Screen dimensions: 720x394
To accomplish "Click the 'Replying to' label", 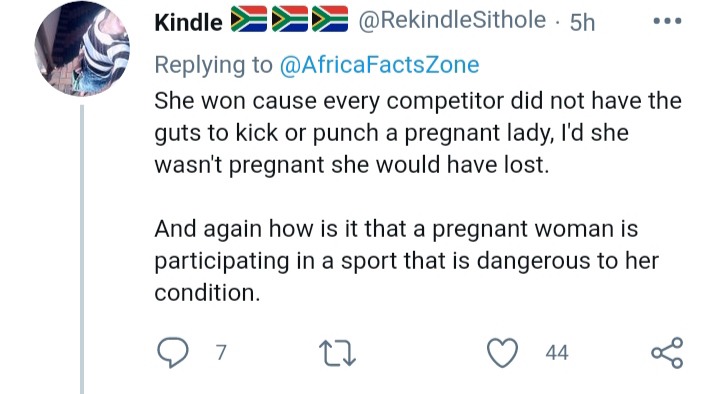I will tap(214, 65).
